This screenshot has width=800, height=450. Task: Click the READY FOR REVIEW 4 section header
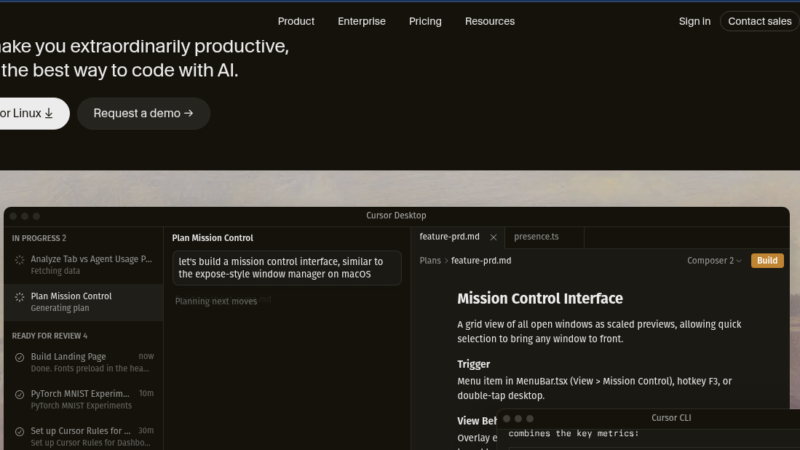click(x=49, y=336)
